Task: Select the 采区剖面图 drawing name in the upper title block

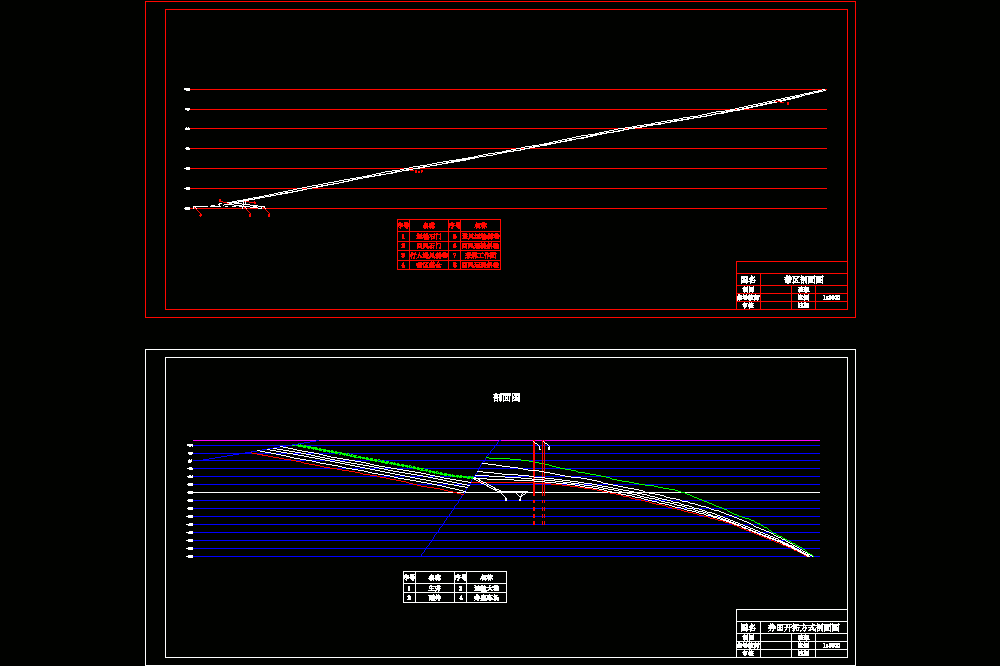Action: (x=804, y=279)
